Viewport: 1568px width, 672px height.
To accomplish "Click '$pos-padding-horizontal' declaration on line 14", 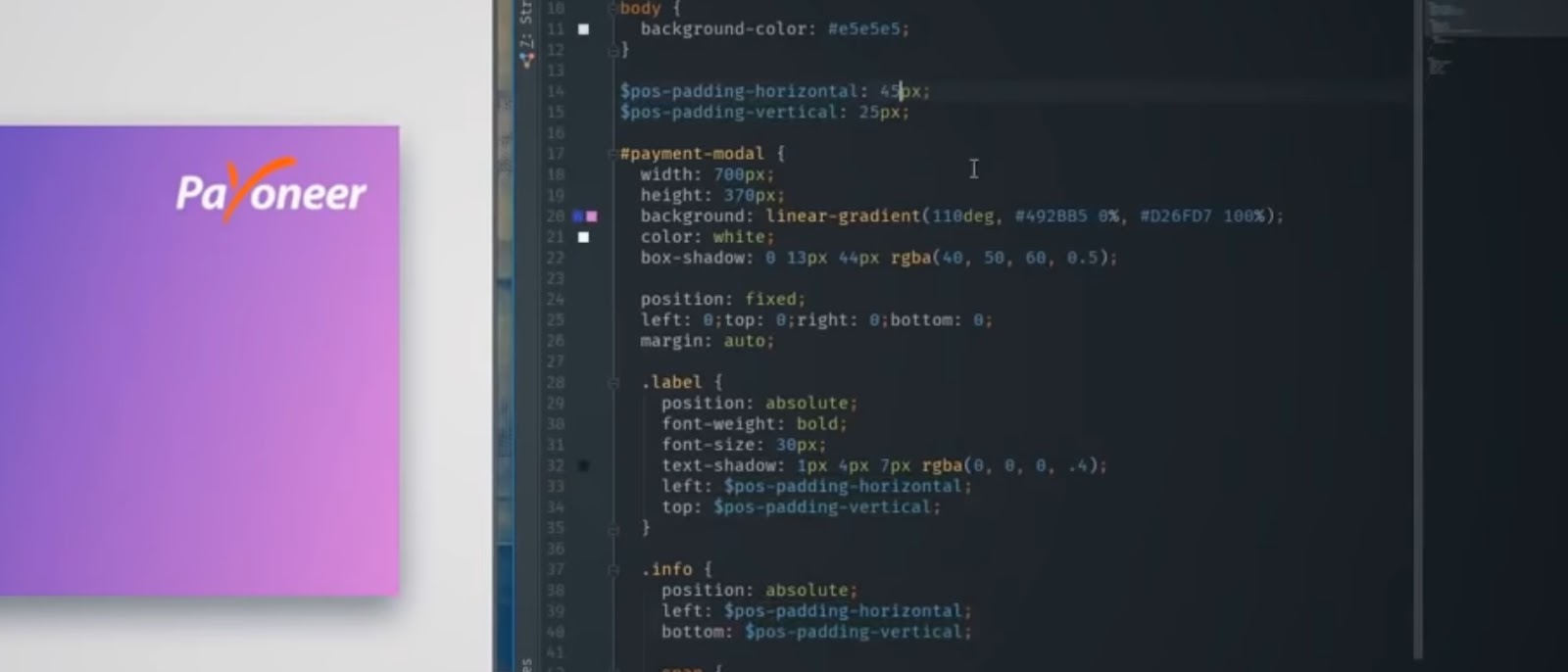I will pyautogui.click(x=774, y=91).
